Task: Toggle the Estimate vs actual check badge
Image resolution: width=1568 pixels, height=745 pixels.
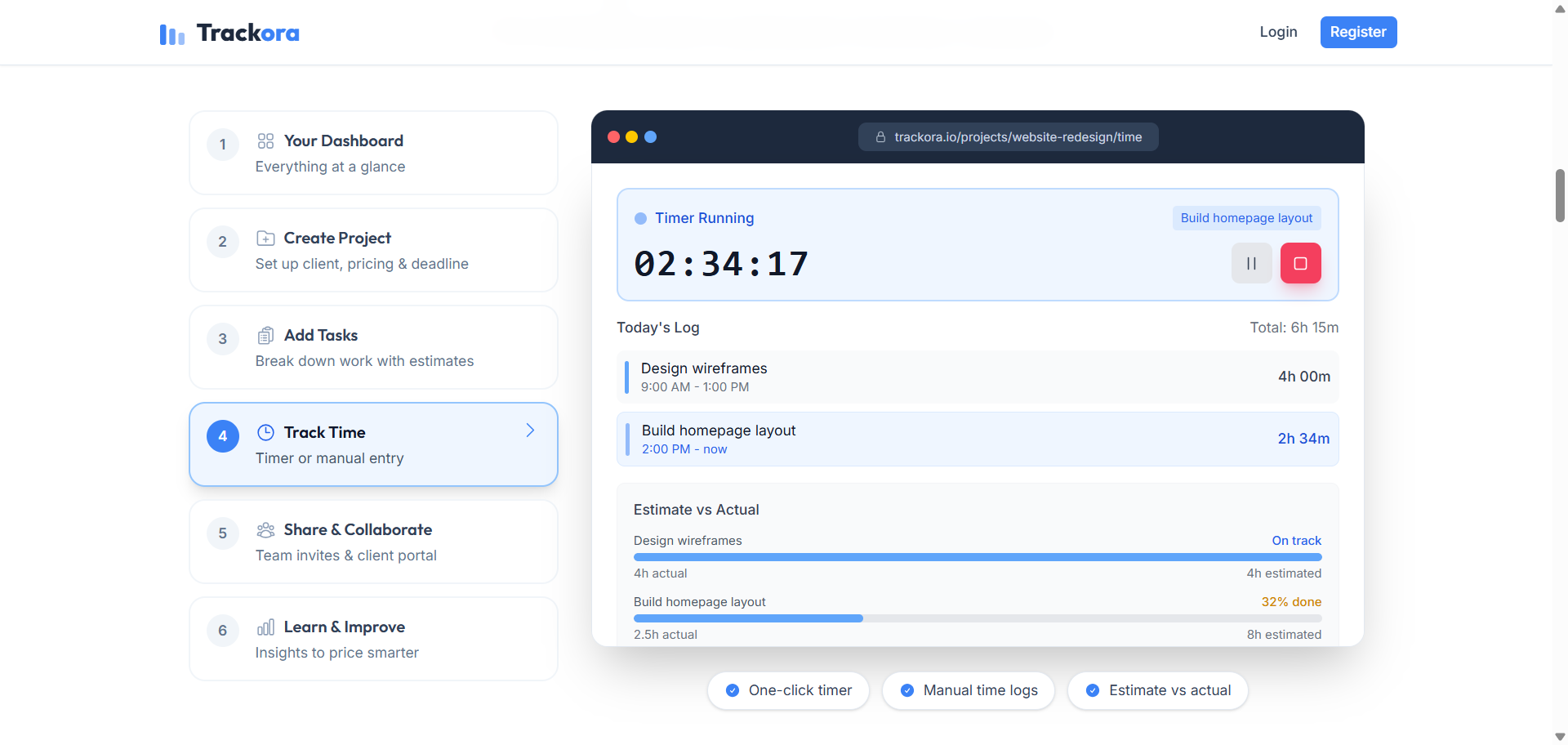Action: pyautogui.click(x=1093, y=690)
